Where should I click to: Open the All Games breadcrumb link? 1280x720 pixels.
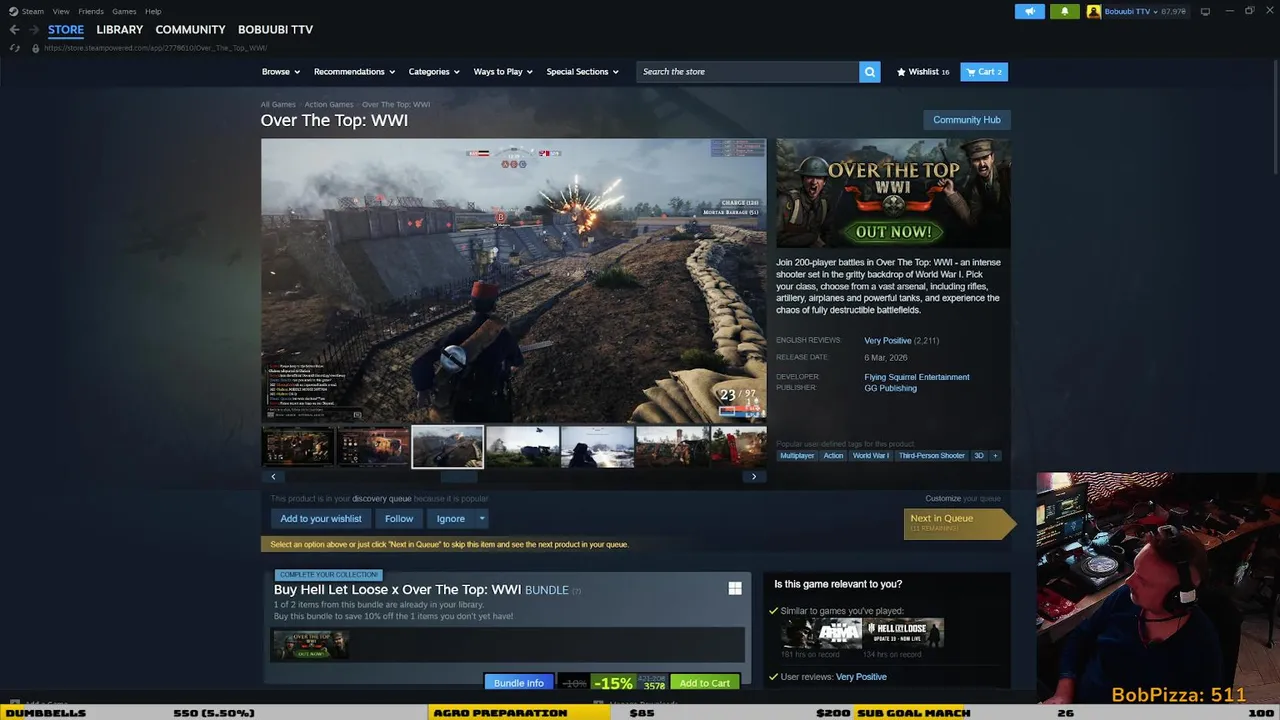278,104
